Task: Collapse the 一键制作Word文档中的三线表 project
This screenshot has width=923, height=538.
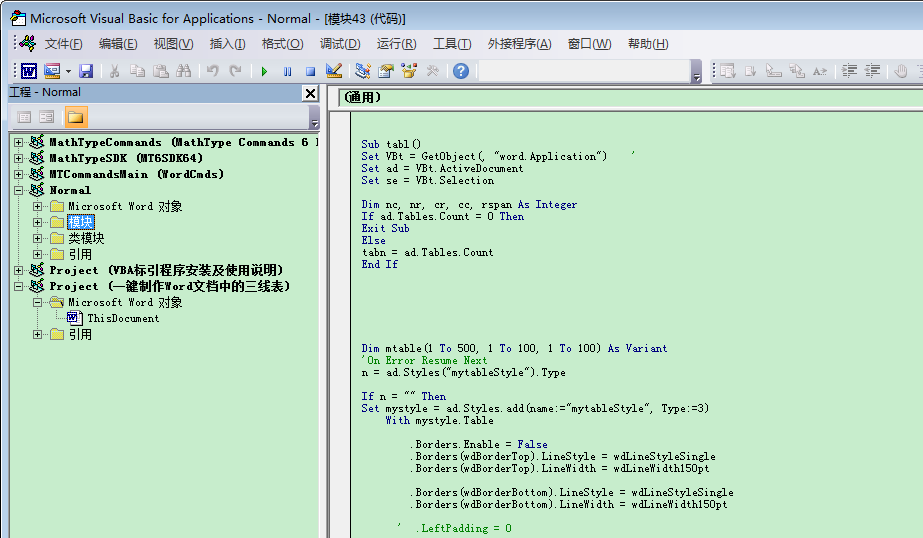Action: pos(18,286)
